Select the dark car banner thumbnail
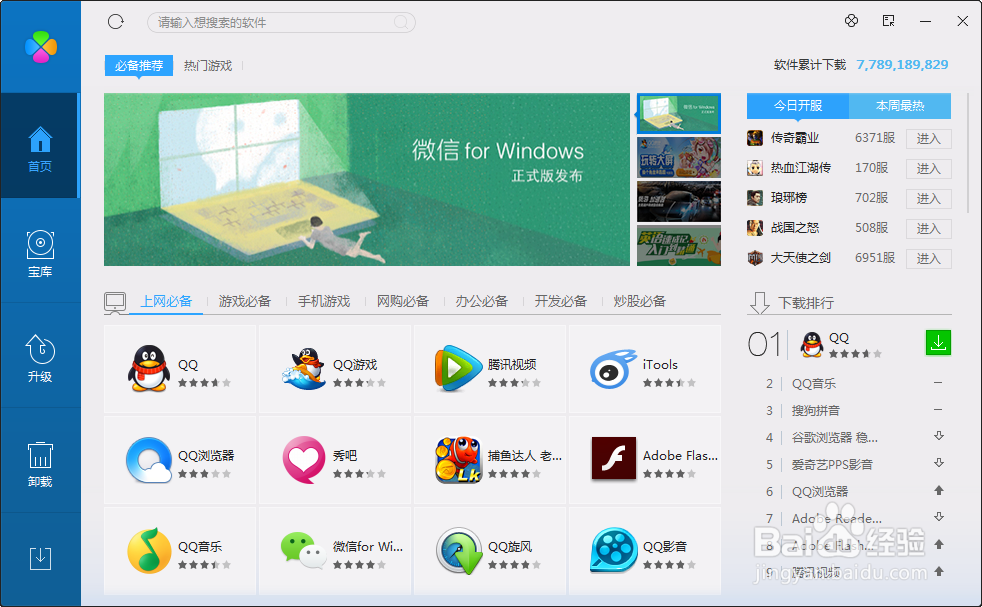 click(679, 202)
